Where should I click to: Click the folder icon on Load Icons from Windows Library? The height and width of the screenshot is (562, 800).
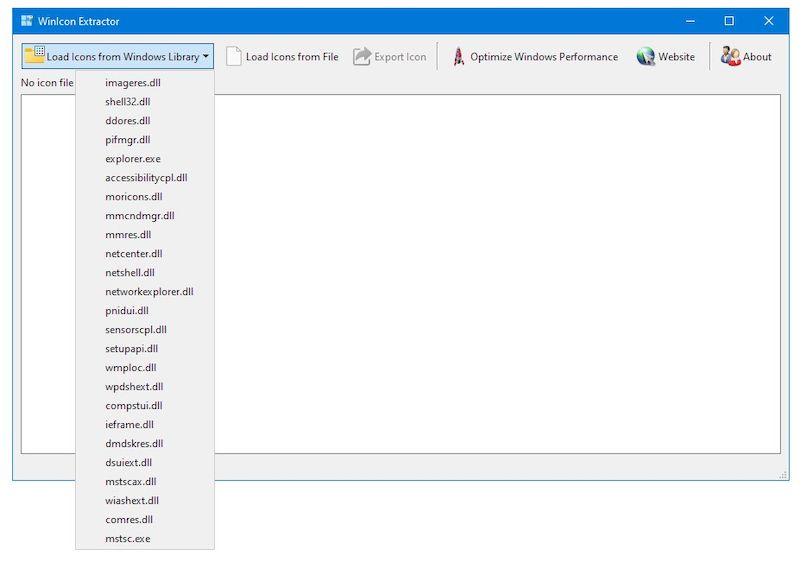pos(35,55)
